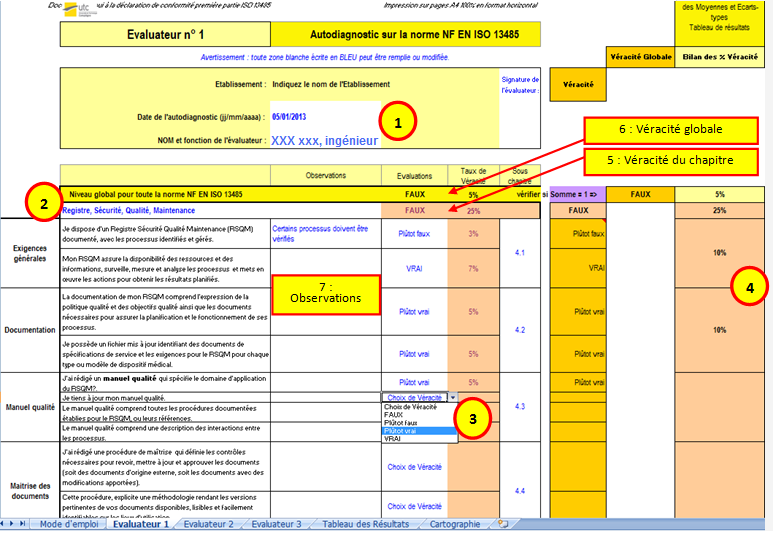The image size is (778, 533).
Task: Click the Cartographie sheet tab
Action: (x=456, y=524)
